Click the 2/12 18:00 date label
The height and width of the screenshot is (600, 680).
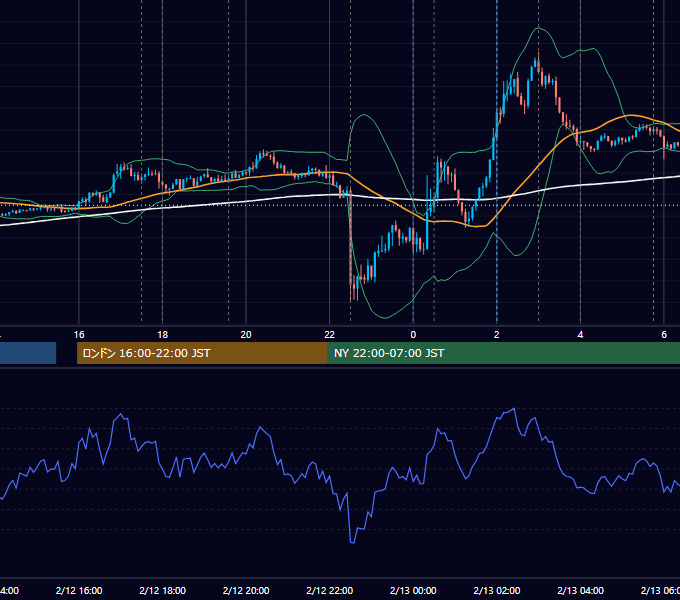162,590
